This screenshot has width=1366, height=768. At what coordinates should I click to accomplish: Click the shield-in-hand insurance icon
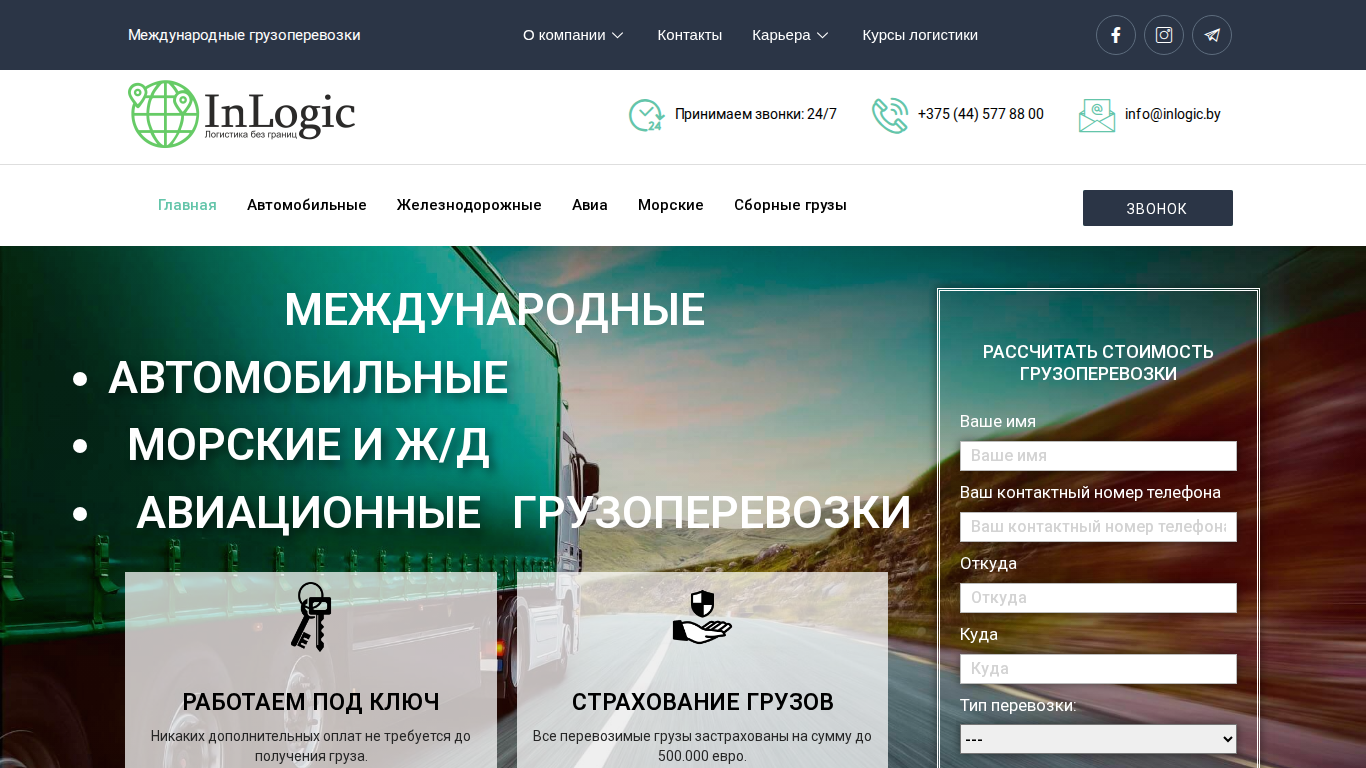[x=702, y=617]
